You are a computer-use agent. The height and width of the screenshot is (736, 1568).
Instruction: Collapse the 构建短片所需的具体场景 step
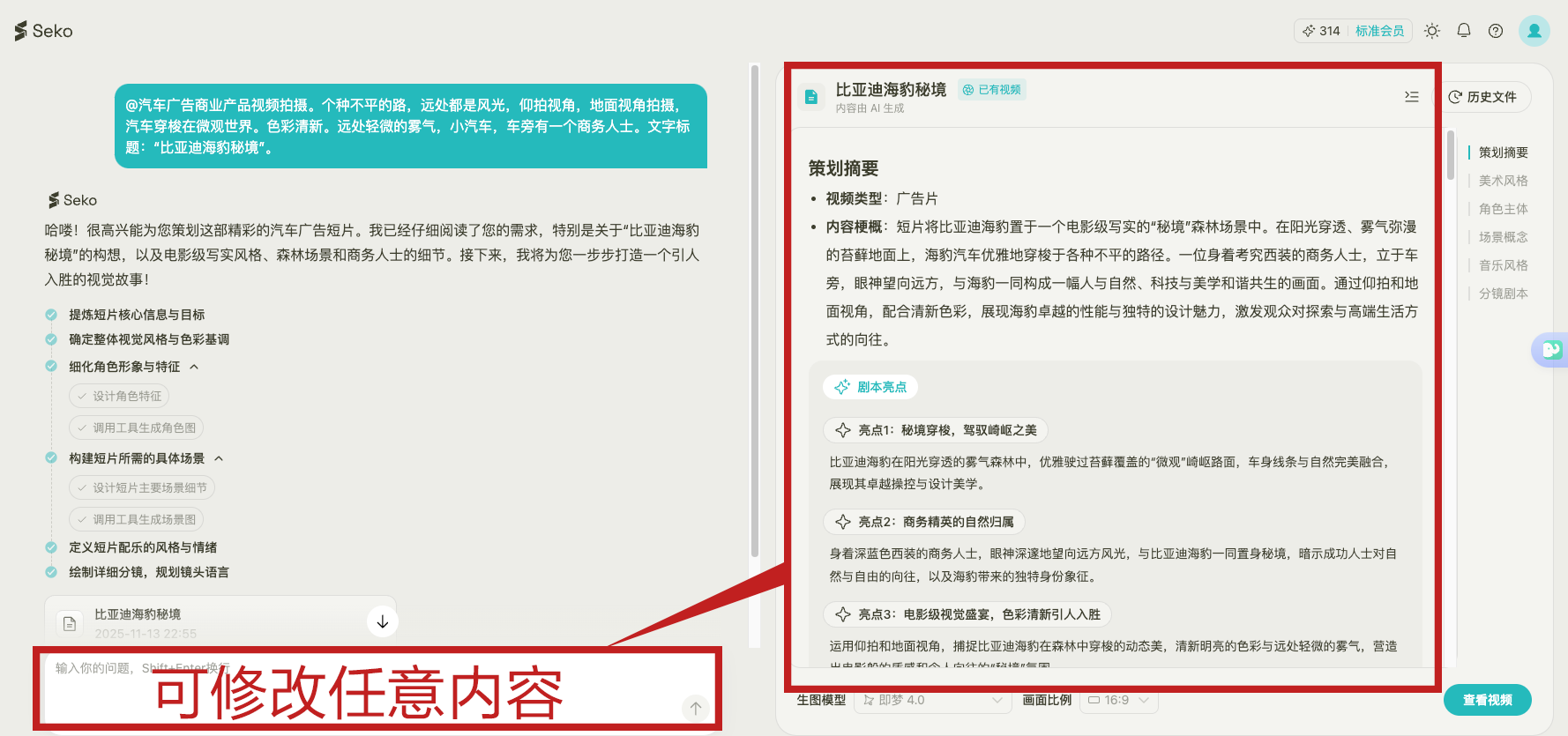(x=219, y=458)
